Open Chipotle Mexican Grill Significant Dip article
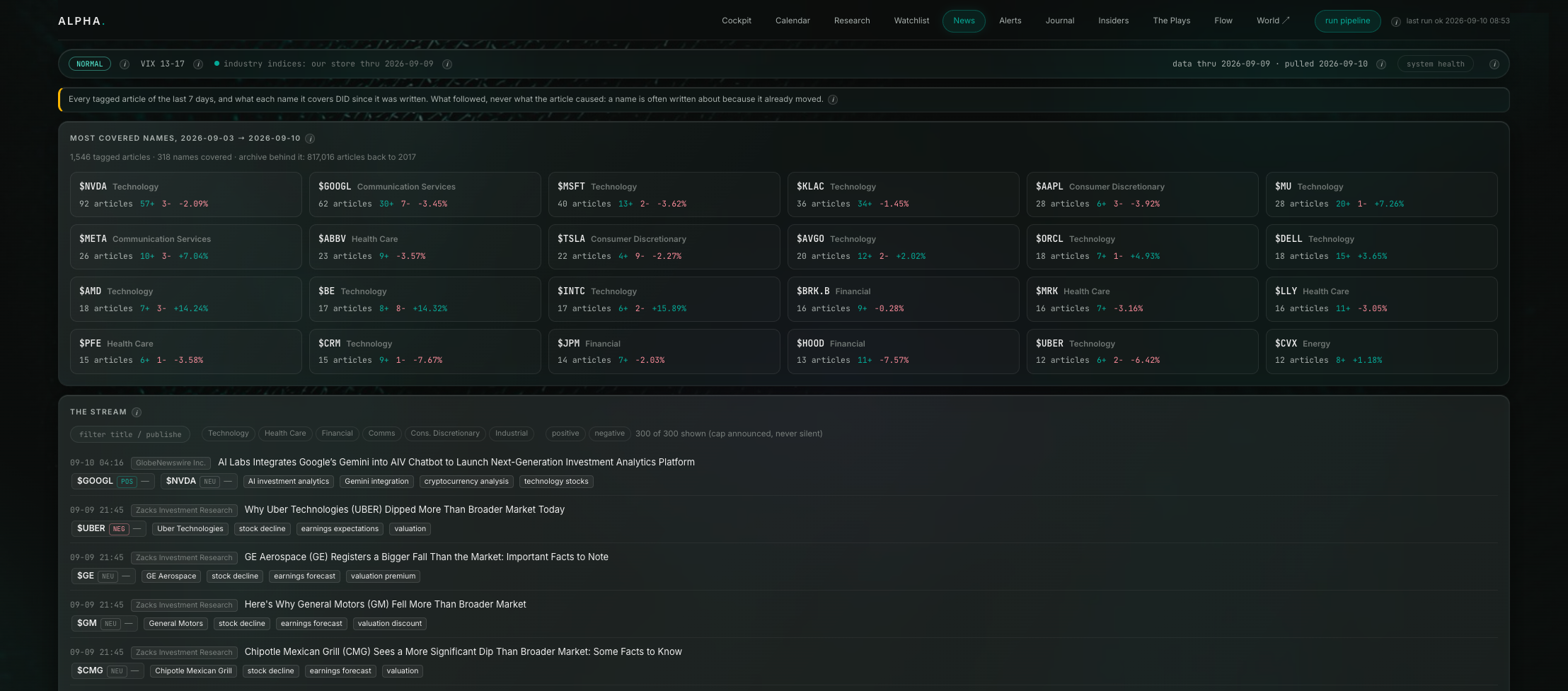 (463, 652)
